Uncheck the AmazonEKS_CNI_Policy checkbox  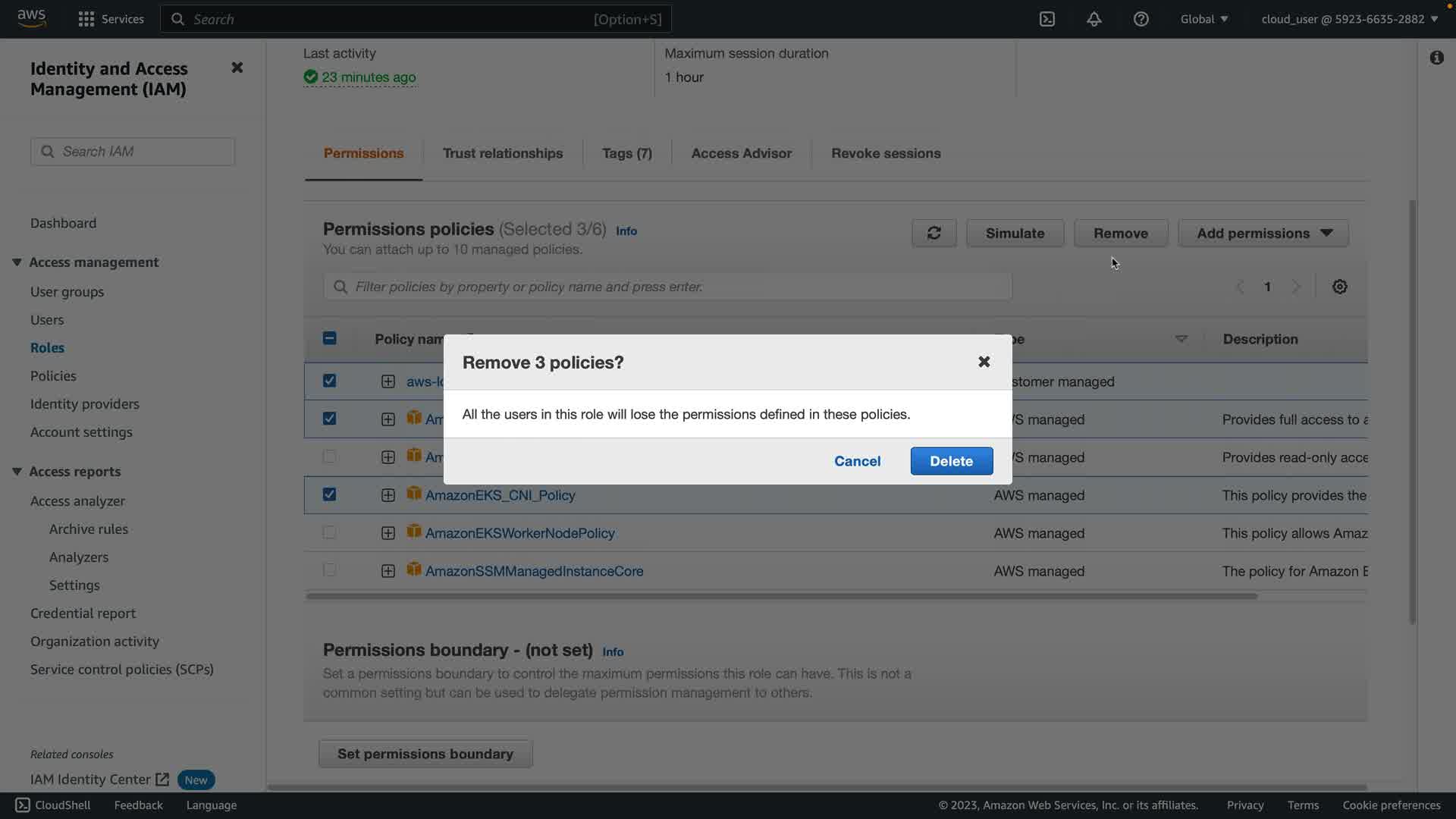pyautogui.click(x=329, y=494)
